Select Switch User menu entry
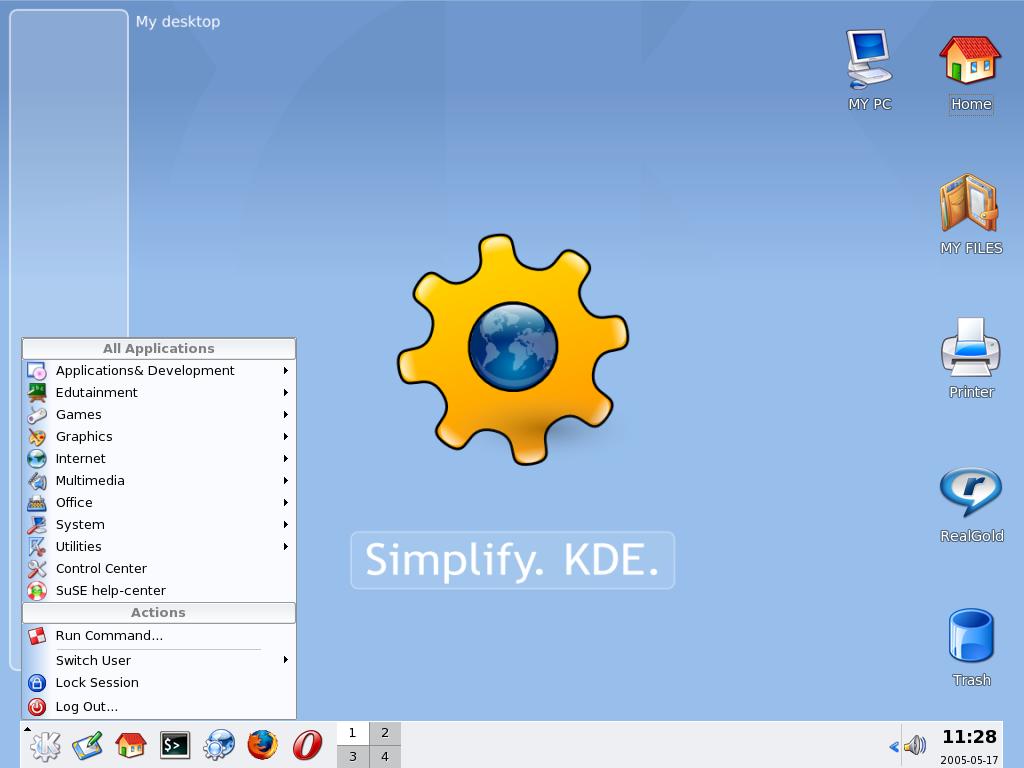Screen dimensions: 1024x768 tap(159, 660)
